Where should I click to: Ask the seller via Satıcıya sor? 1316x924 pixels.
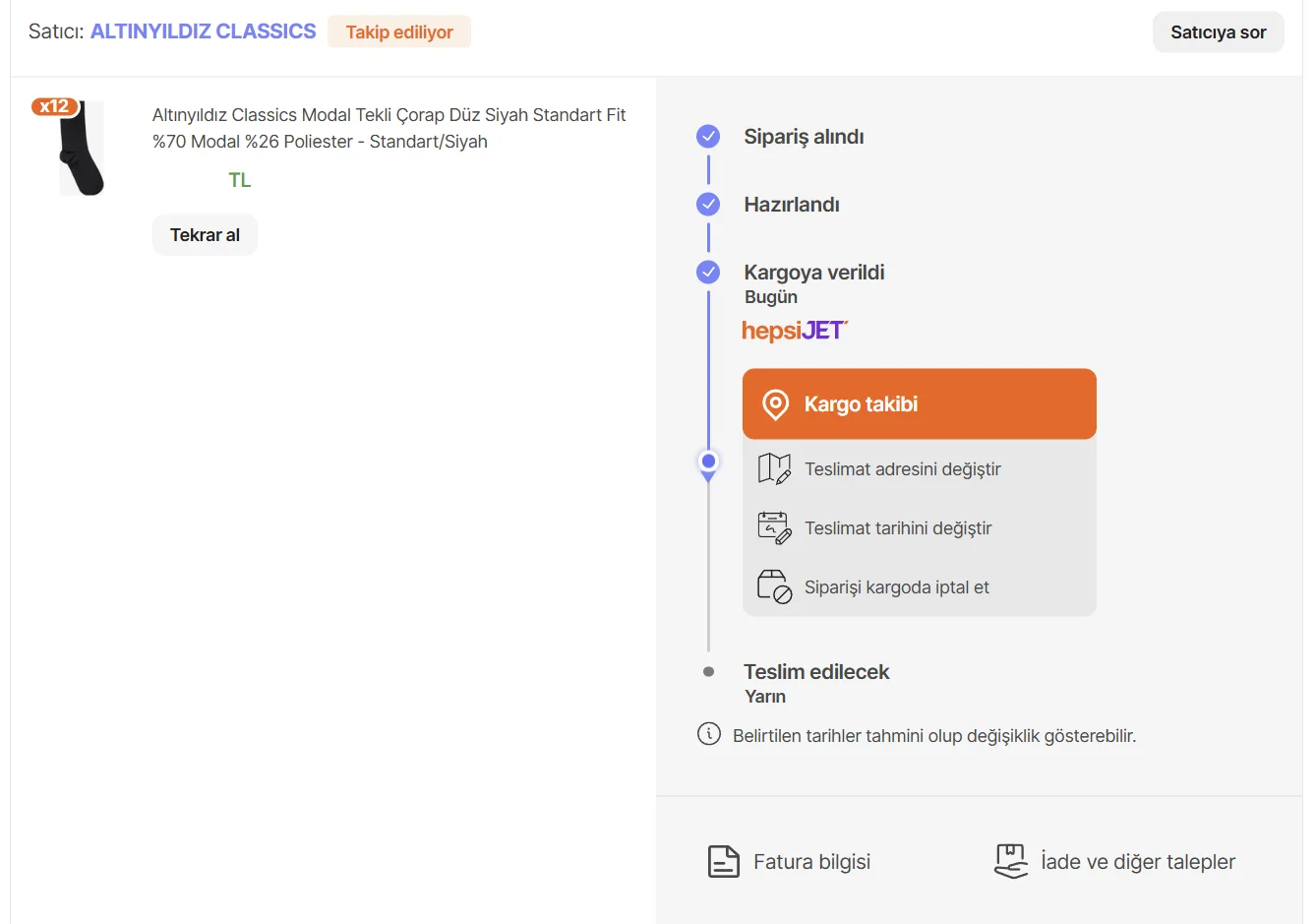(x=1218, y=32)
